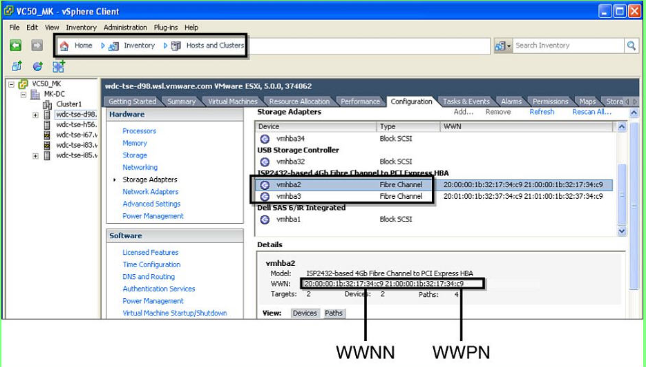Viewport: 647px width, 367px height.
Task: Open the DNS and Routing link
Action: (149, 277)
